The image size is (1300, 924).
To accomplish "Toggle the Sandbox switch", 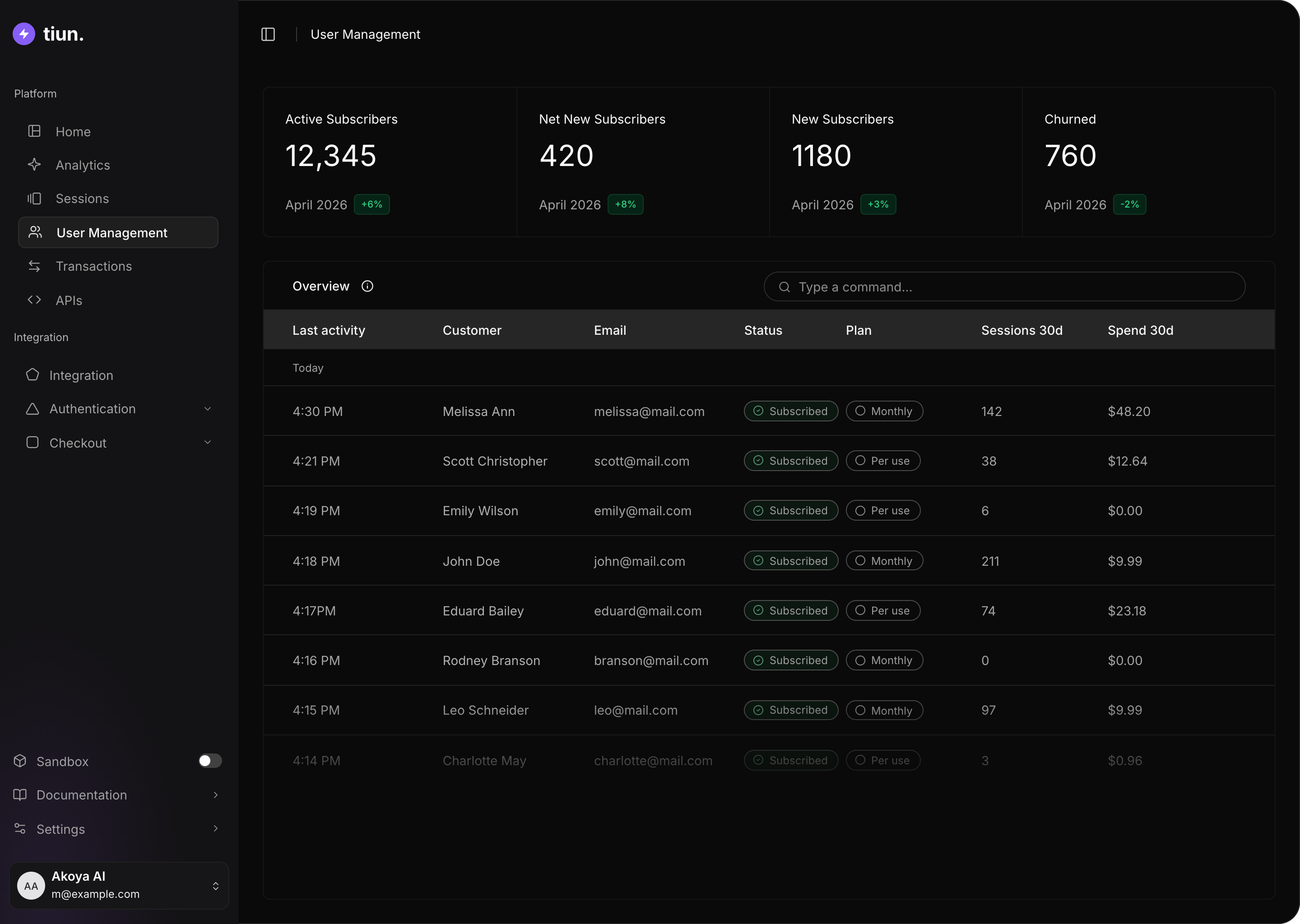I will pyautogui.click(x=210, y=761).
